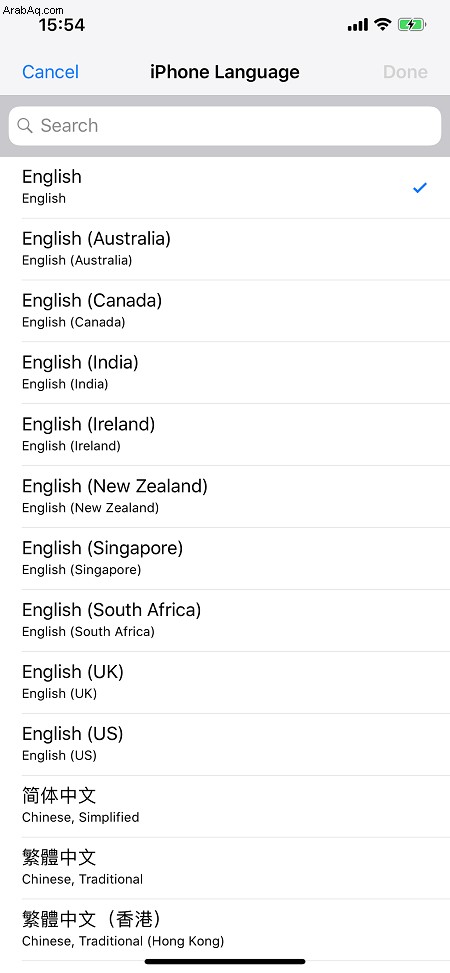450x973 pixels.
Task: Pick English (Singapore) as iPhone language
Action: point(225,558)
